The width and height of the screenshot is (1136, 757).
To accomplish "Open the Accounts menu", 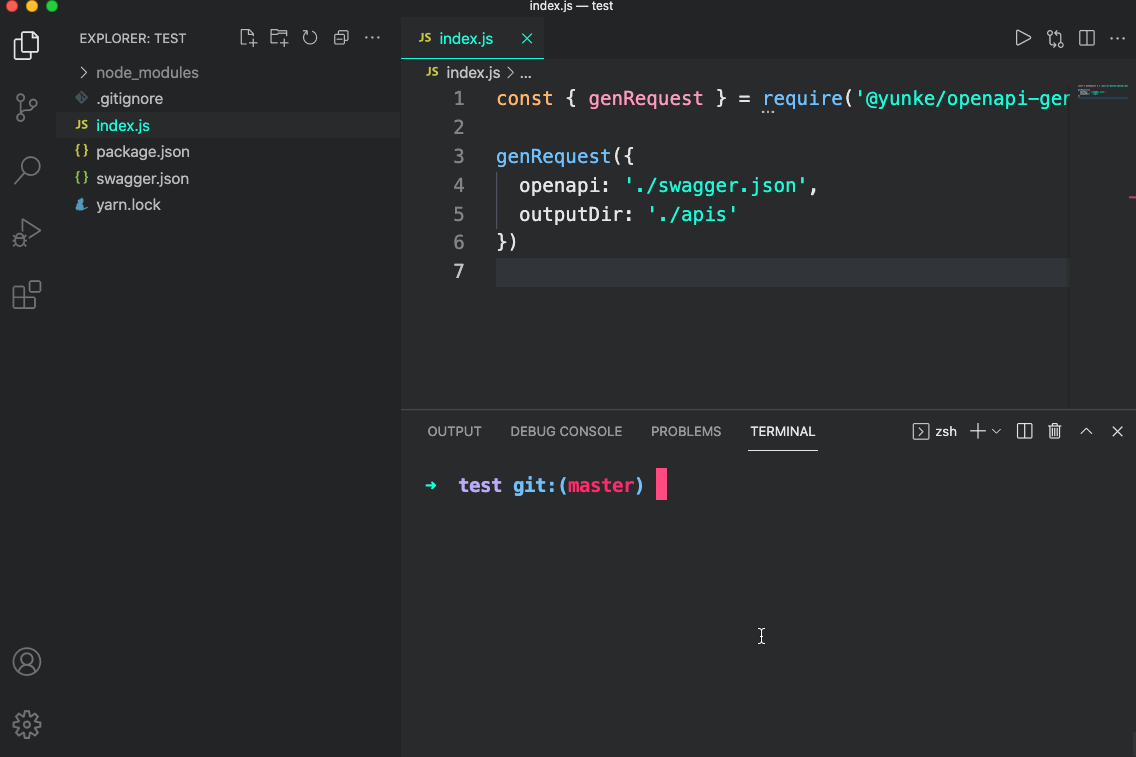I will 27,662.
